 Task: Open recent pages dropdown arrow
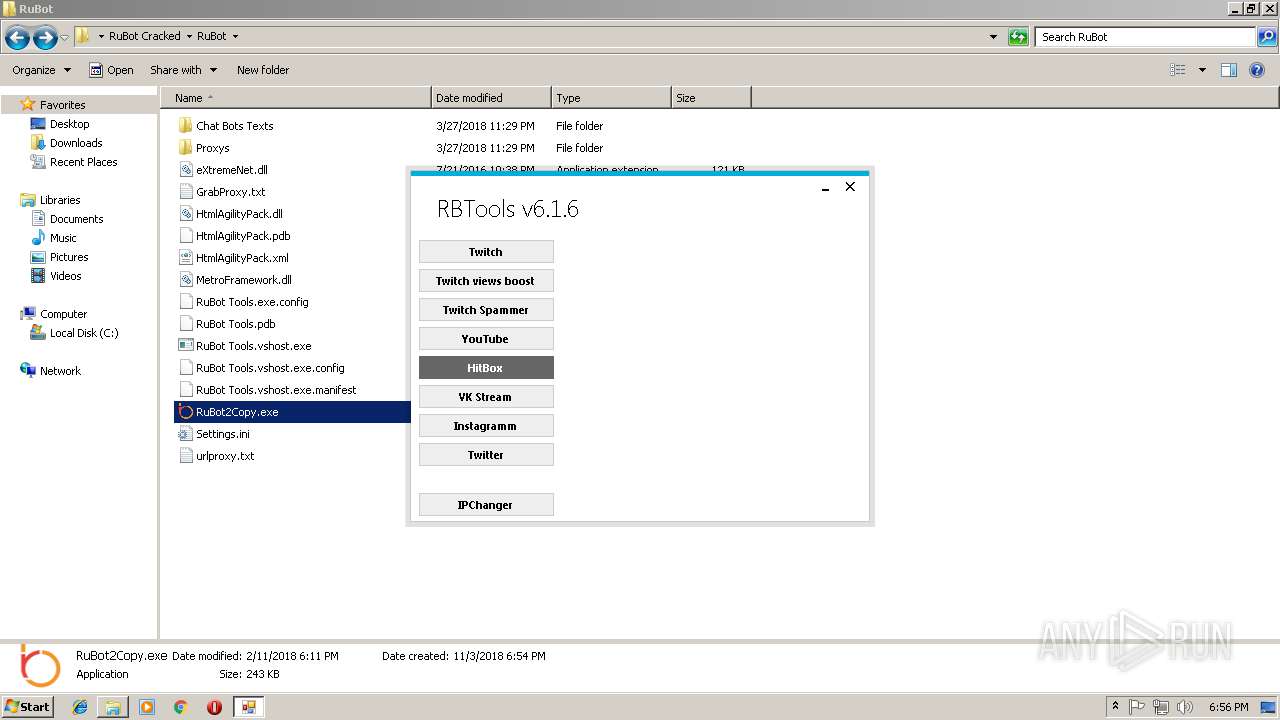tap(65, 38)
